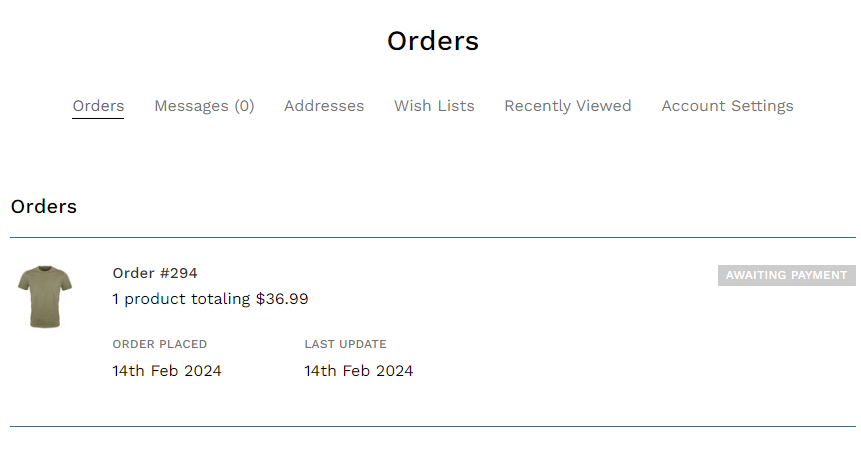The height and width of the screenshot is (465, 861).
Task: Open the Messages (0) tab
Action: tap(204, 106)
